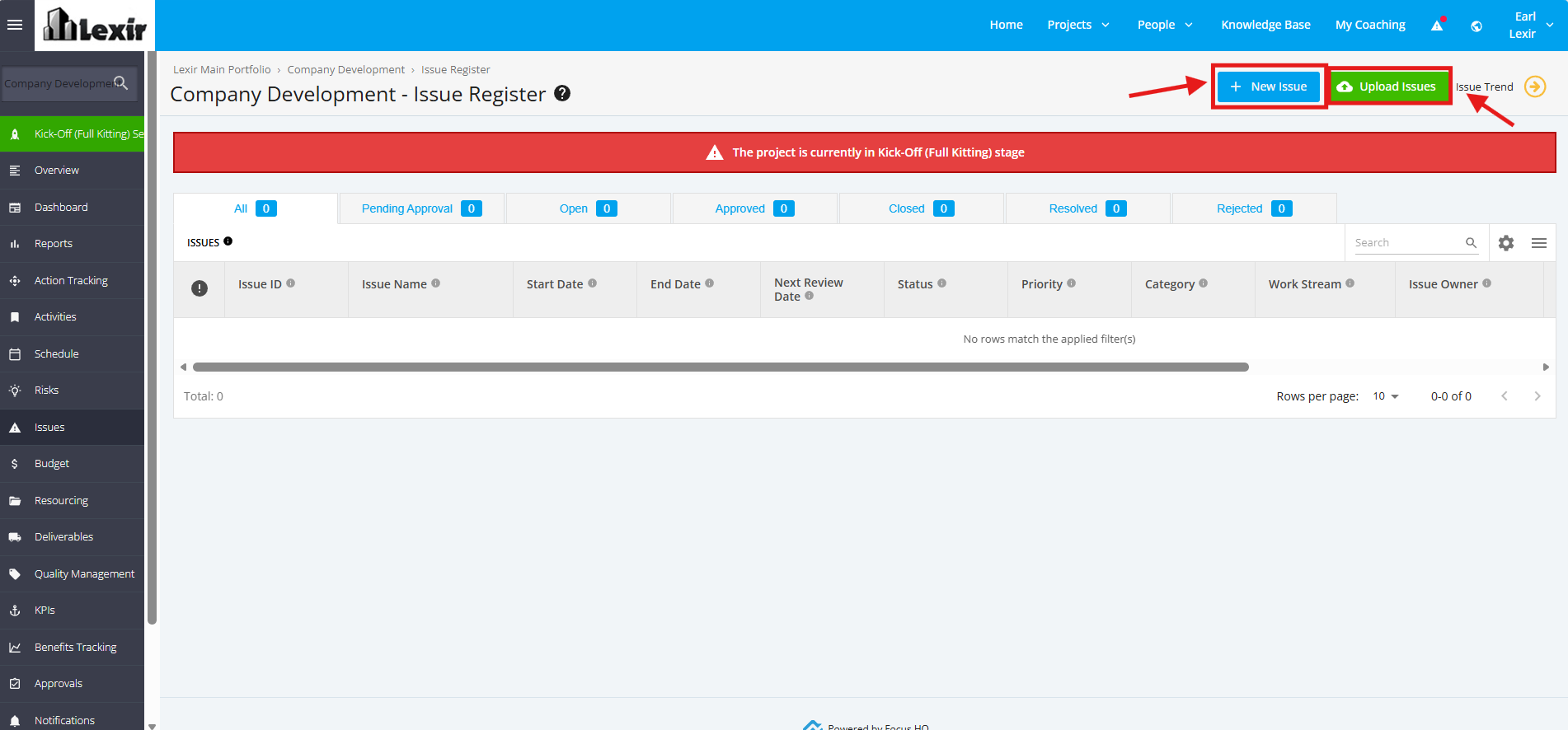Open Activities in the sidebar
1568x730 pixels.
coord(73,317)
